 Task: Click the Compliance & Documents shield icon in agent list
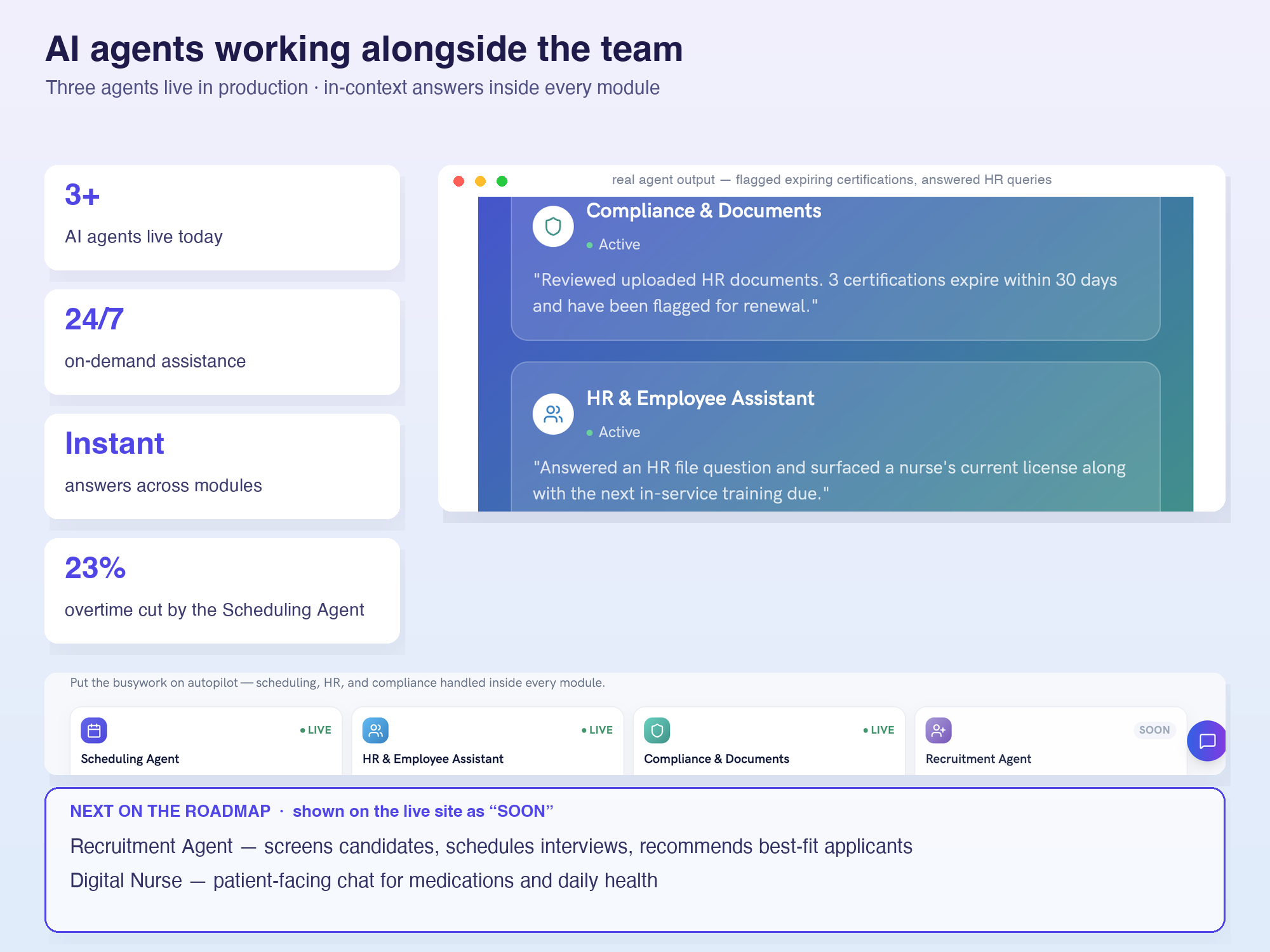pos(657,731)
